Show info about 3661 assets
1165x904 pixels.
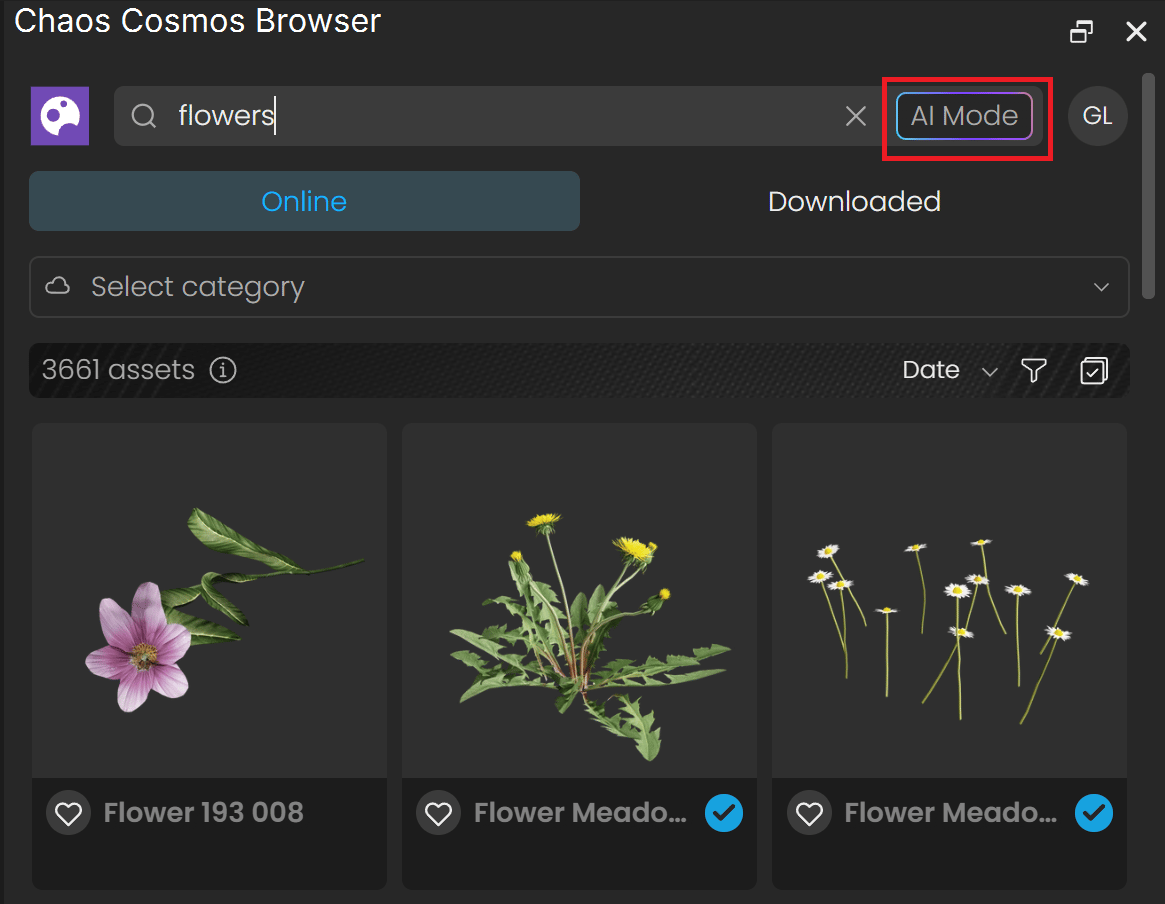pos(223,370)
